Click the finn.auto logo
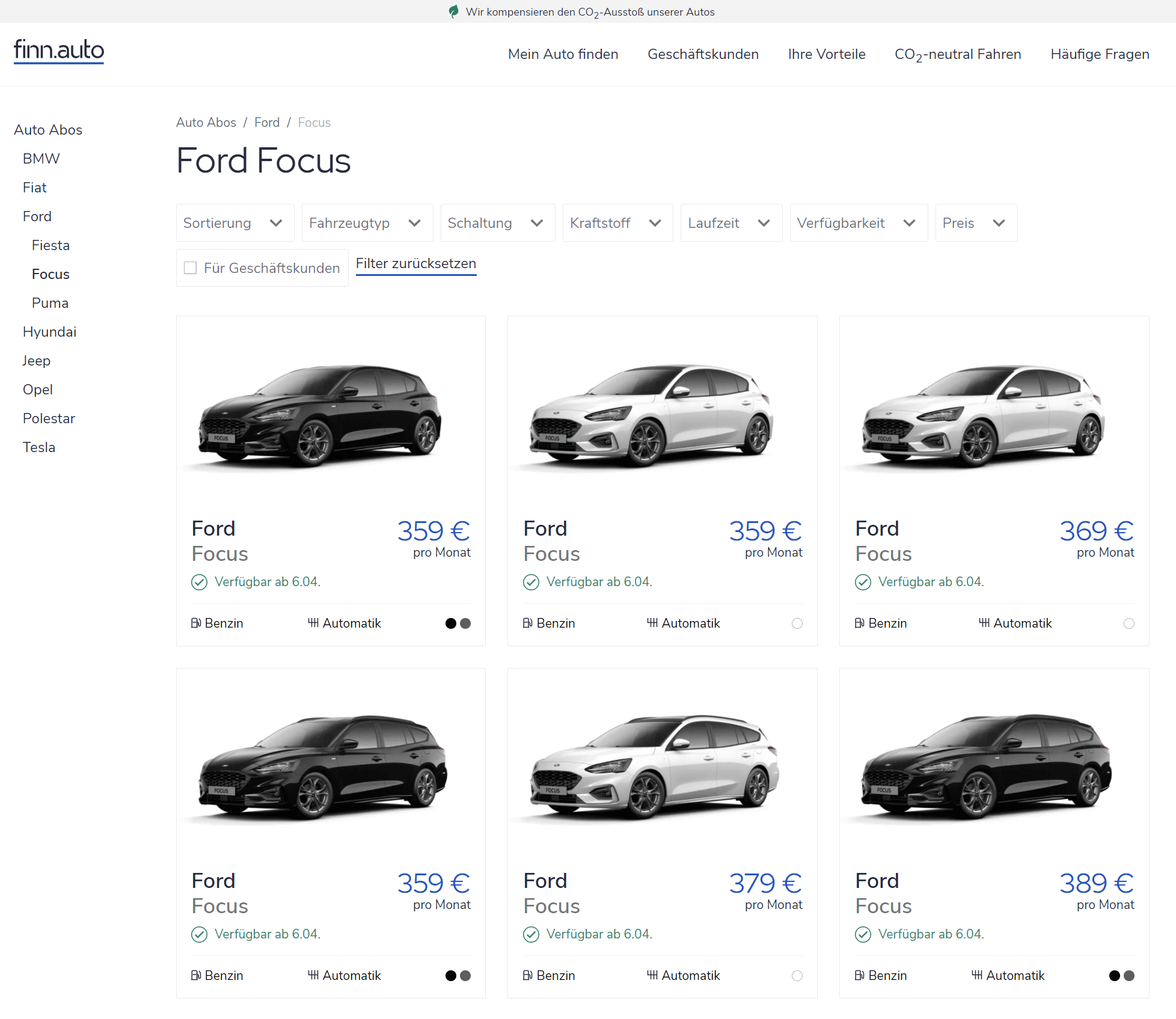 pos(59,50)
